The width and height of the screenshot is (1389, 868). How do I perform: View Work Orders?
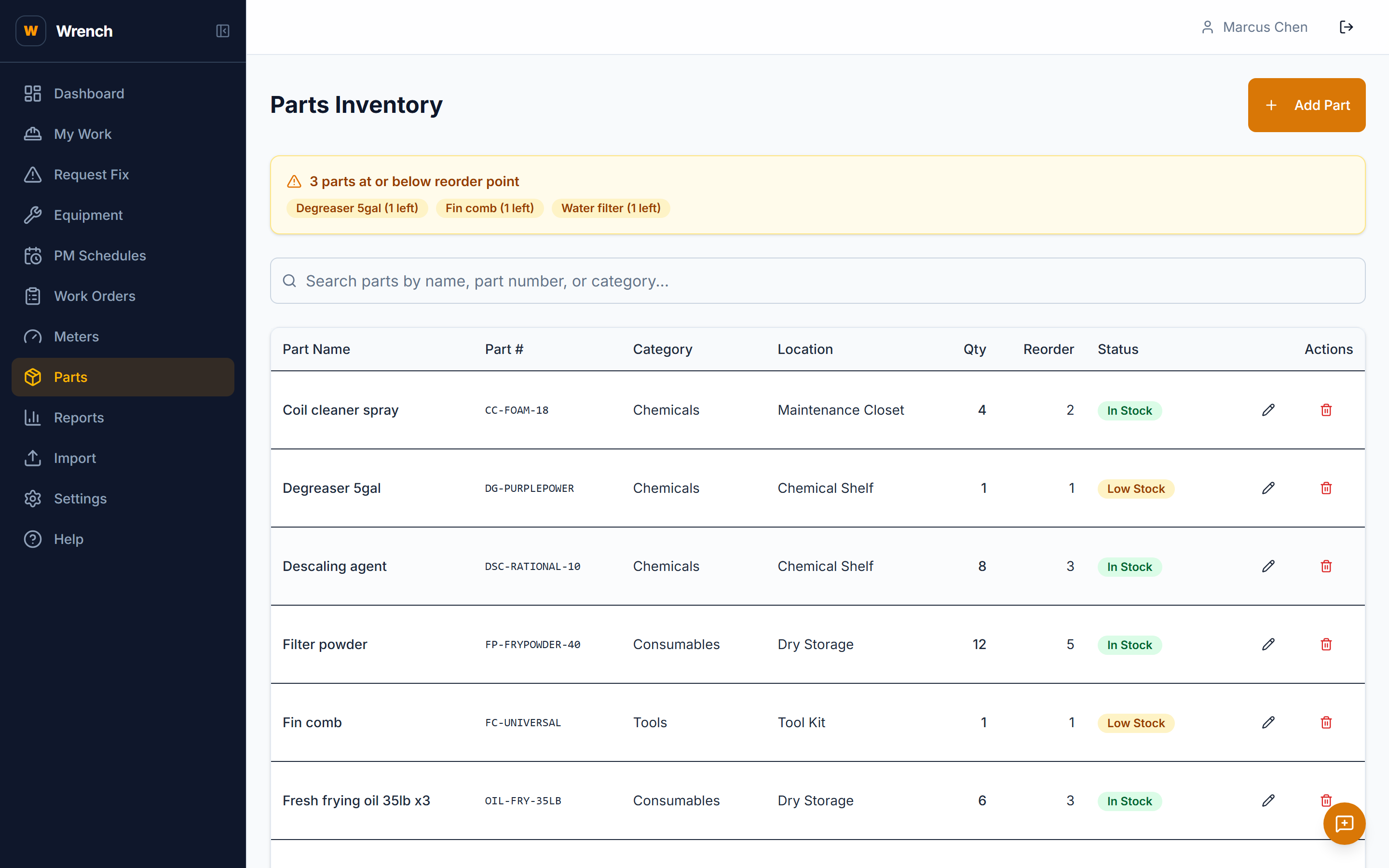[x=95, y=296]
